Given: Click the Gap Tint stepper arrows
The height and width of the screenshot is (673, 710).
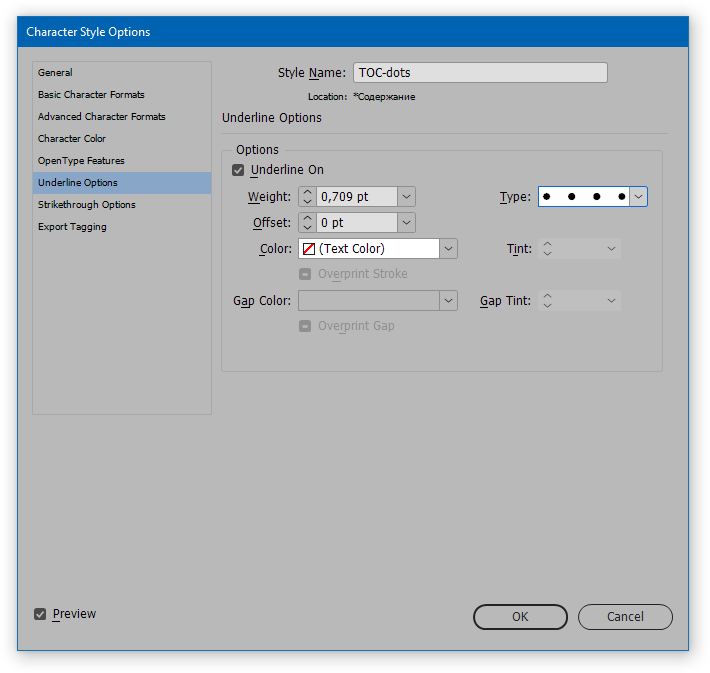Looking at the screenshot, I should pyautogui.click(x=547, y=301).
